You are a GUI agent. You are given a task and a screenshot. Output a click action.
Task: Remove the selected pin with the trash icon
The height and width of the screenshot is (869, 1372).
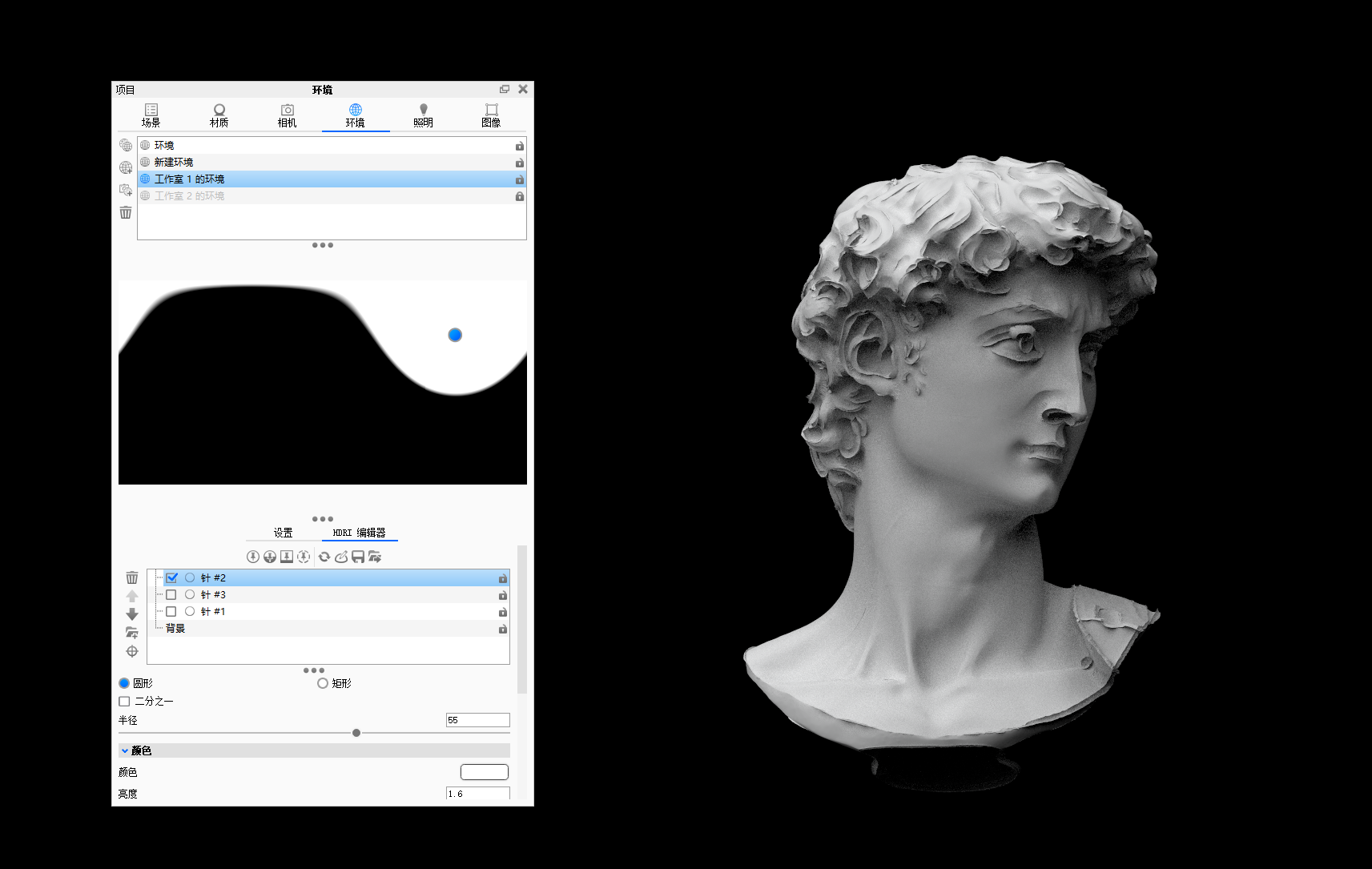[x=132, y=577]
